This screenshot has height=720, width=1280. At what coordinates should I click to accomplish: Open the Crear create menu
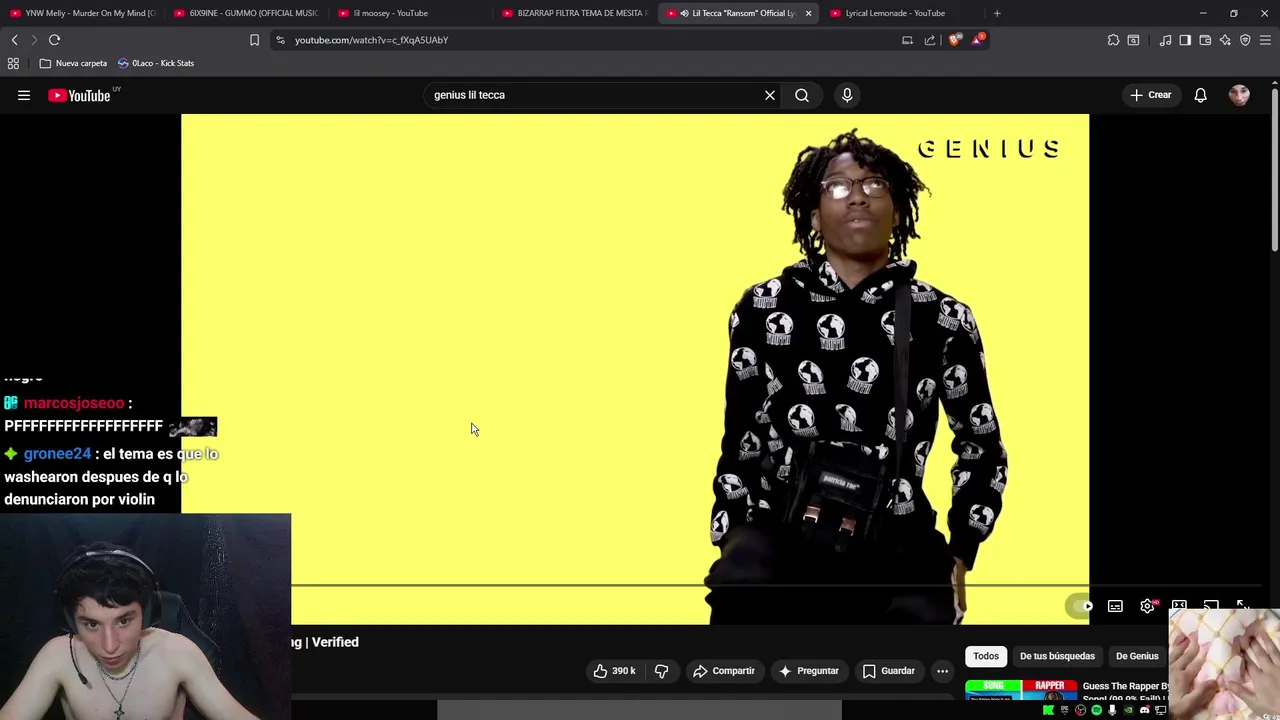pyautogui.click(x=1150, y=95)
